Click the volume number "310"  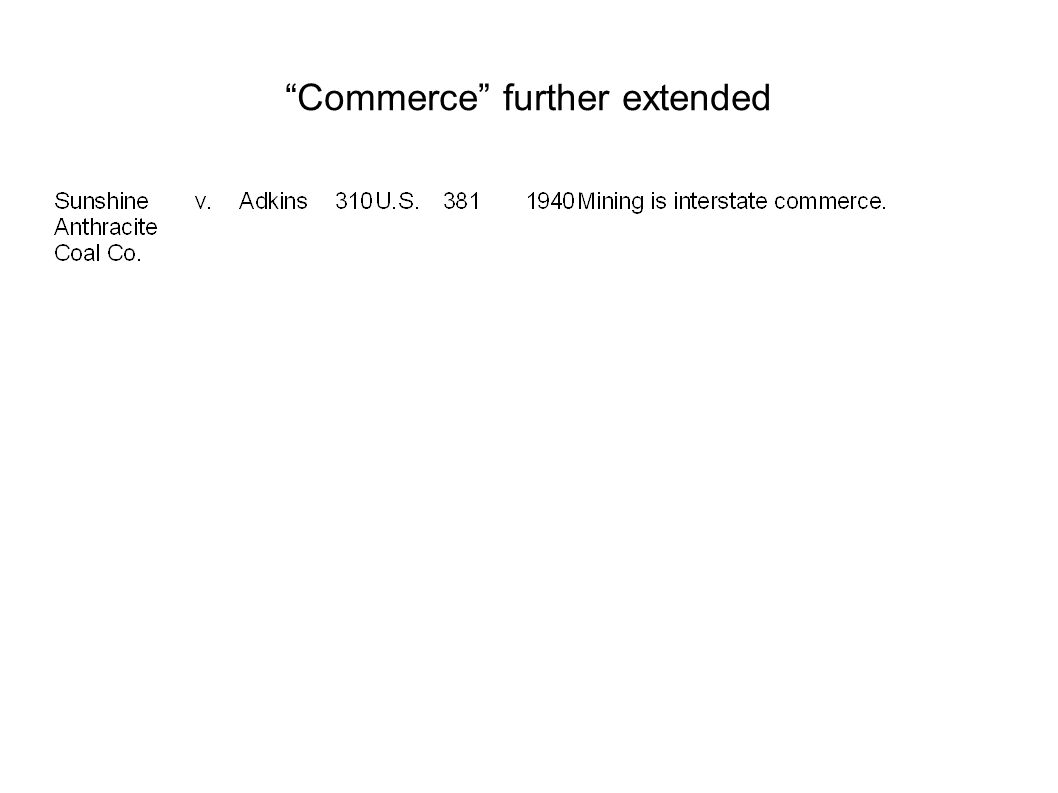pos(354,201)
